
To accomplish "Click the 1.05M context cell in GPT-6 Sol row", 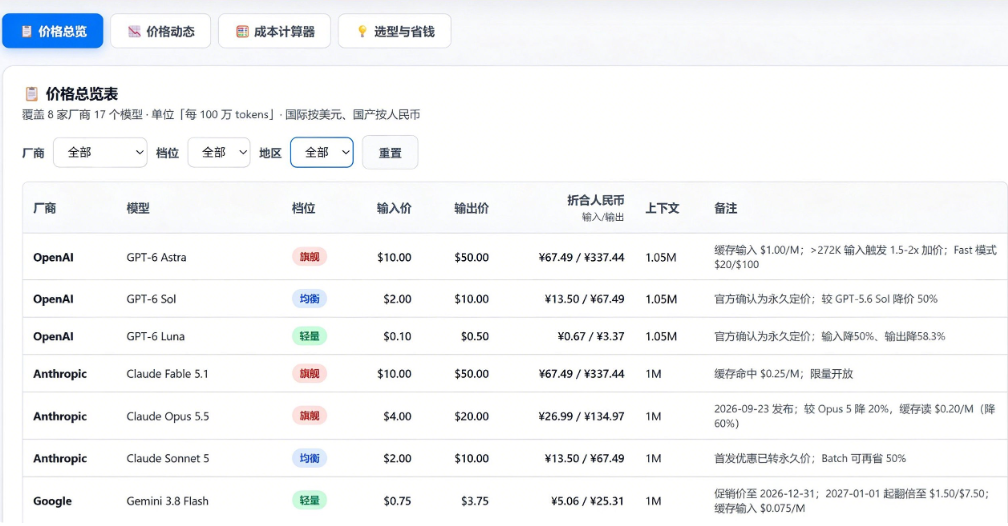I will point(661,299).
